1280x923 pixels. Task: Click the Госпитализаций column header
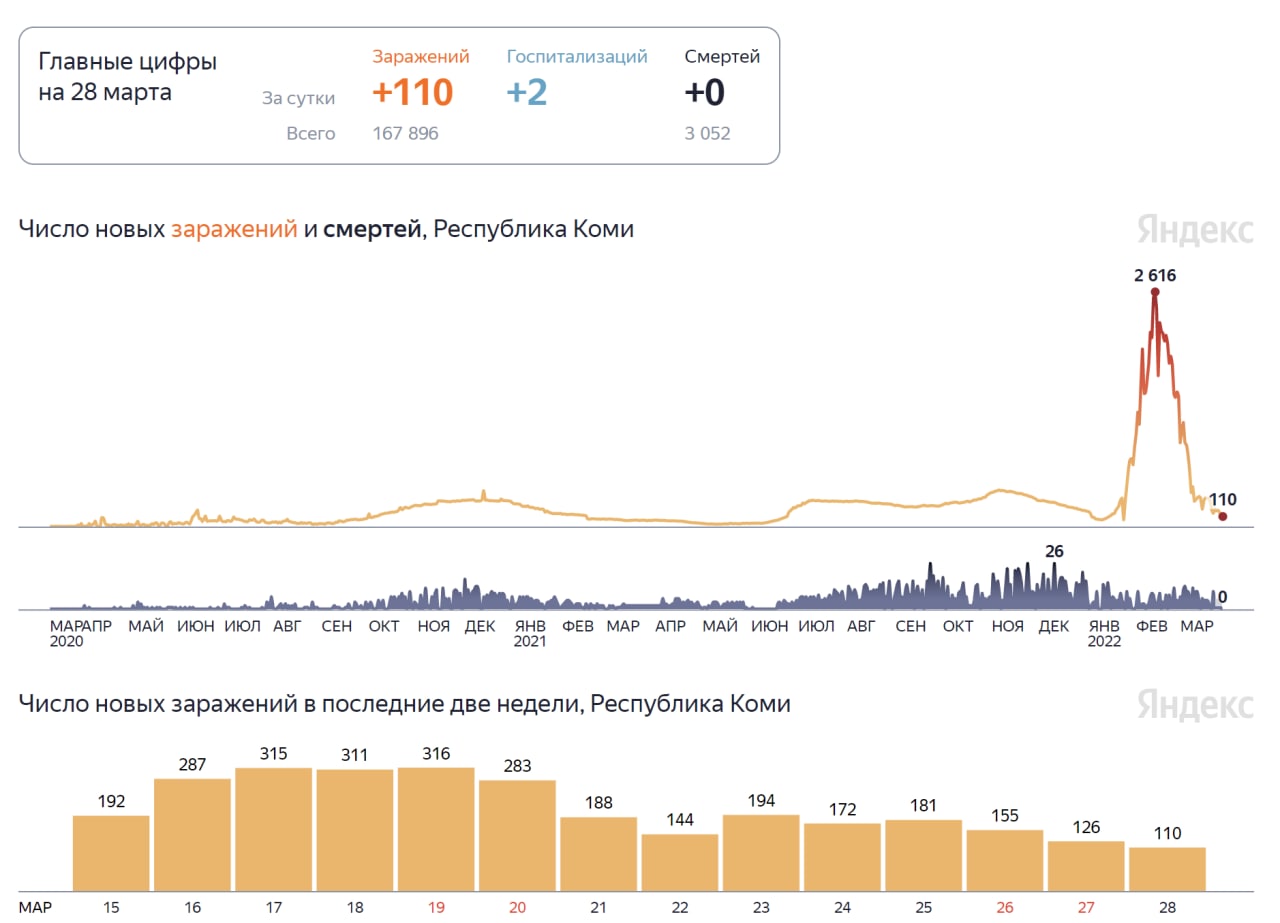click(x=577, y=57)
